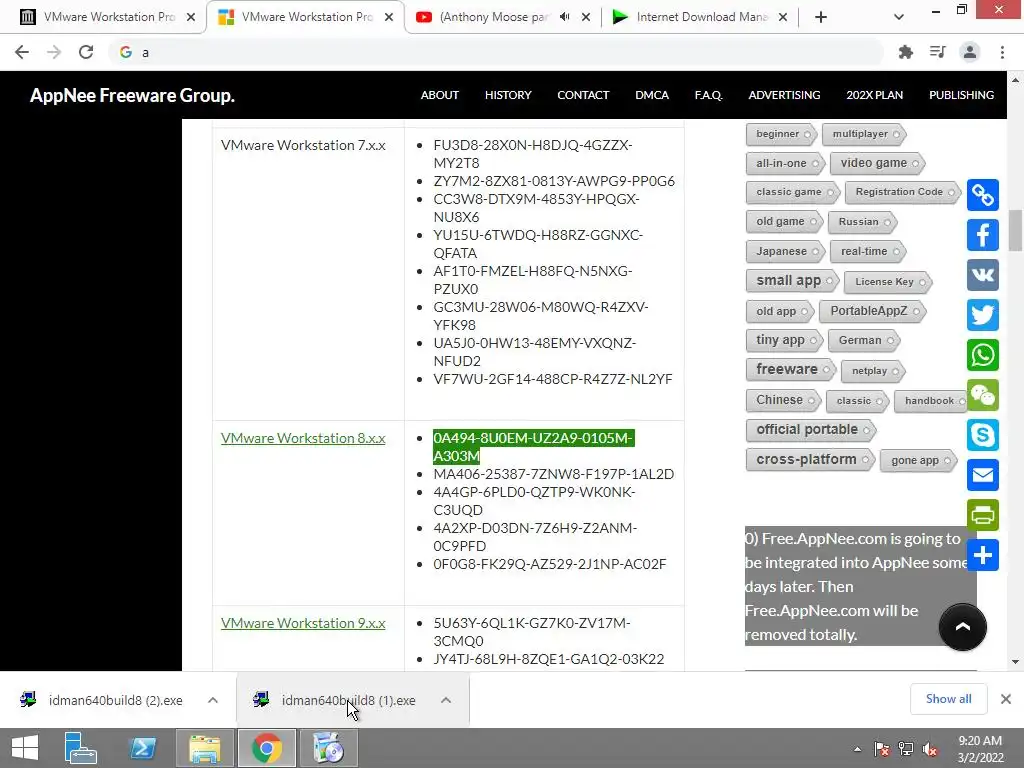1024x768 pixels.
Task: Click the freeware tag
Action: (x=790, y=370)
